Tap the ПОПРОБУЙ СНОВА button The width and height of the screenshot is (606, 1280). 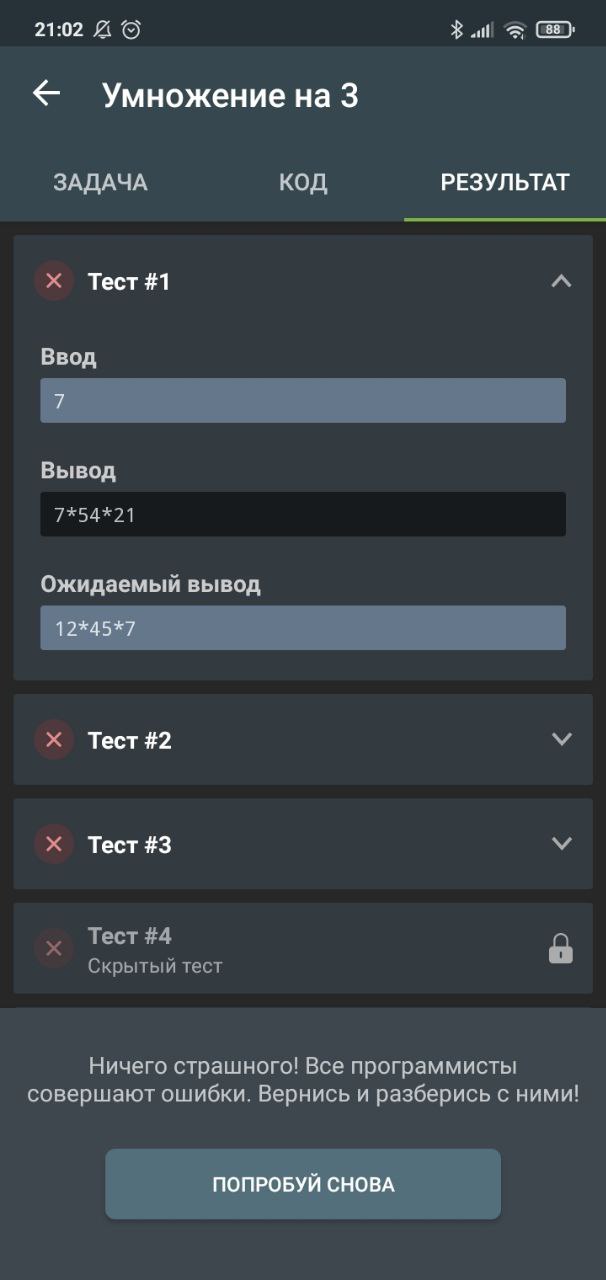pos(303,1184)
